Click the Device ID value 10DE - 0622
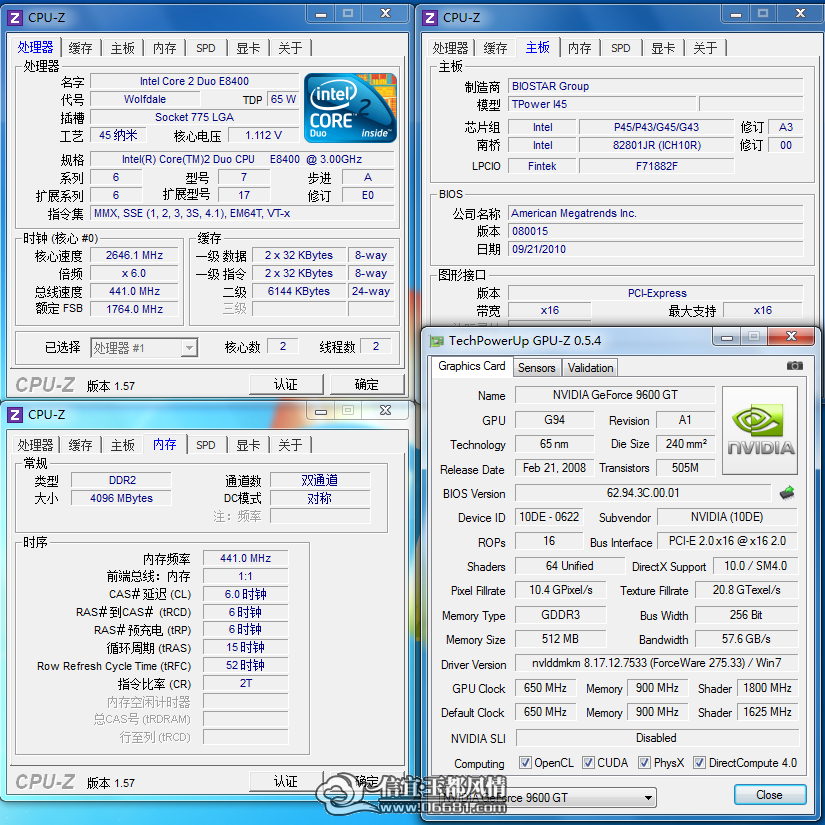825x825 pixels. coord(549,517)
